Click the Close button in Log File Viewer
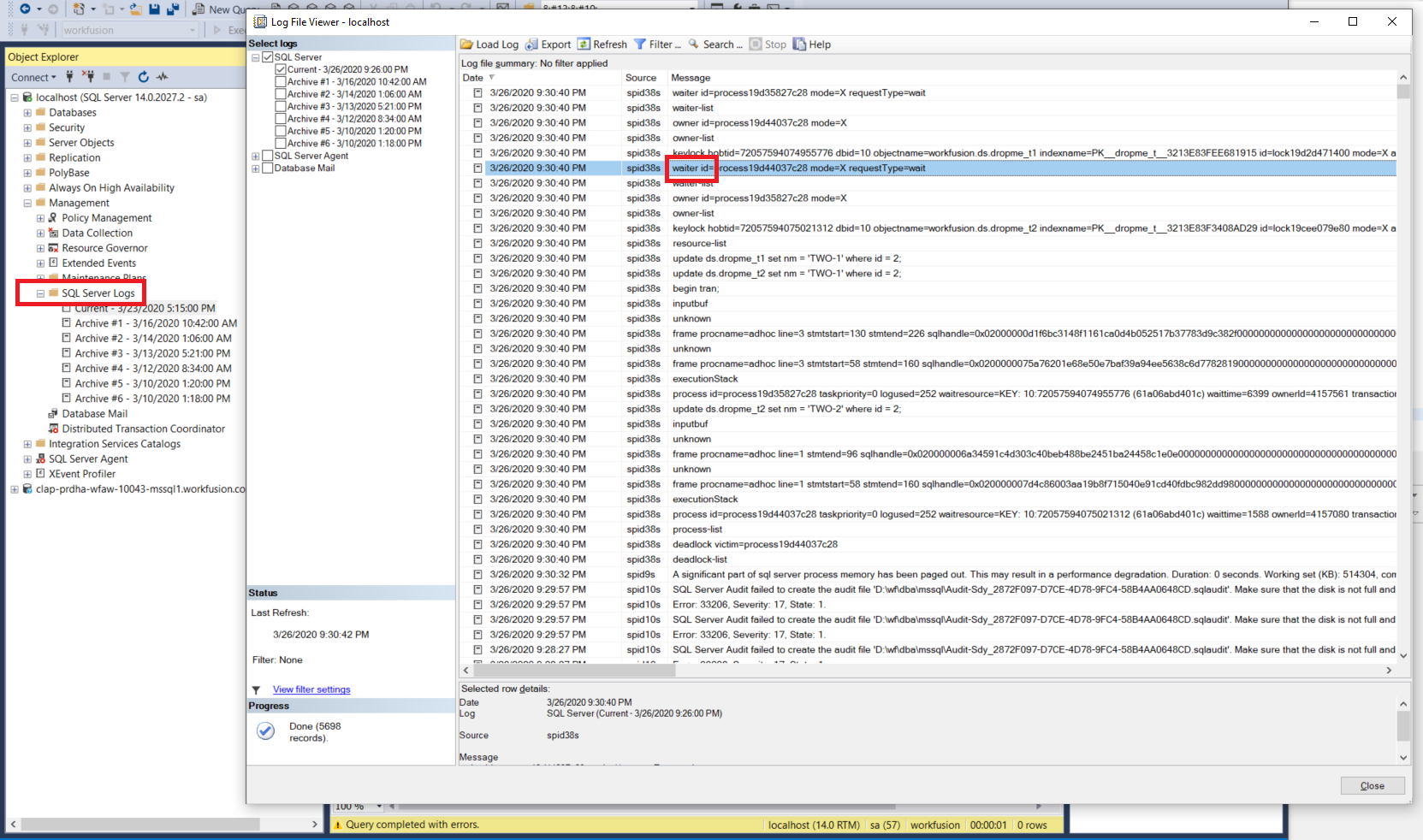This screenshot has width=1423, height=840. click(x=1373, y=786)
